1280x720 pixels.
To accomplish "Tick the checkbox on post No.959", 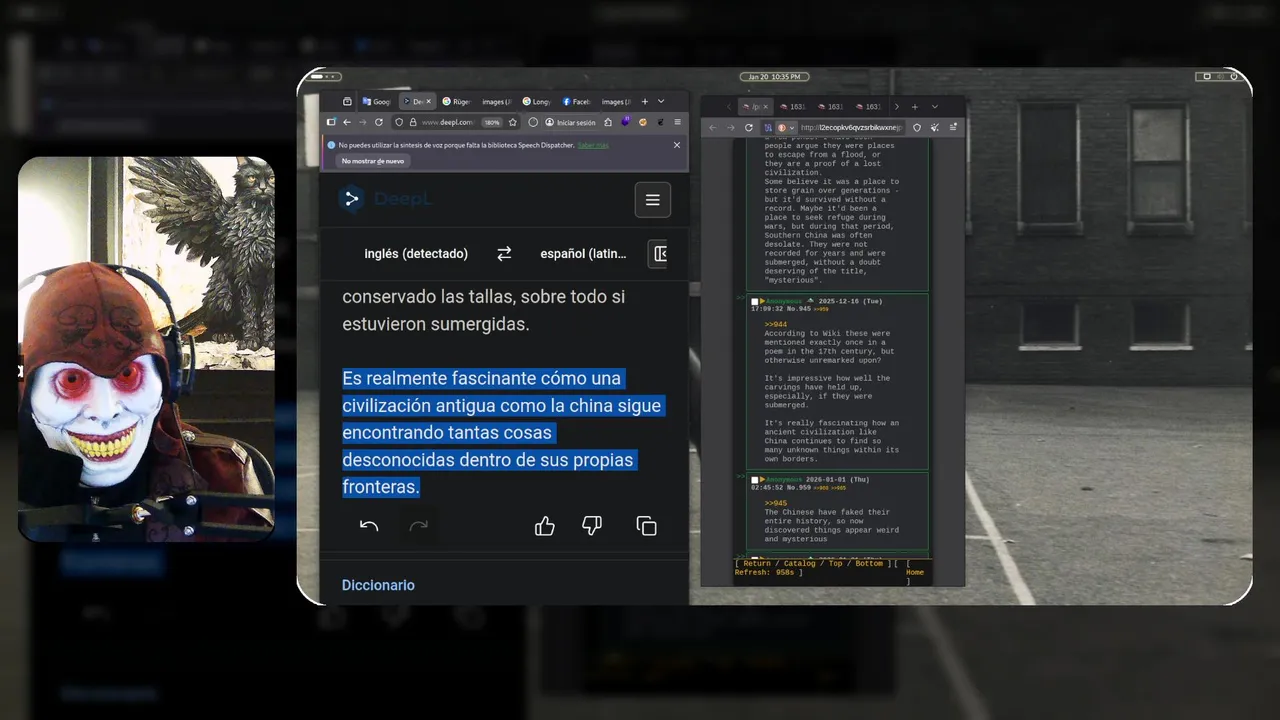I will point(755,480).
